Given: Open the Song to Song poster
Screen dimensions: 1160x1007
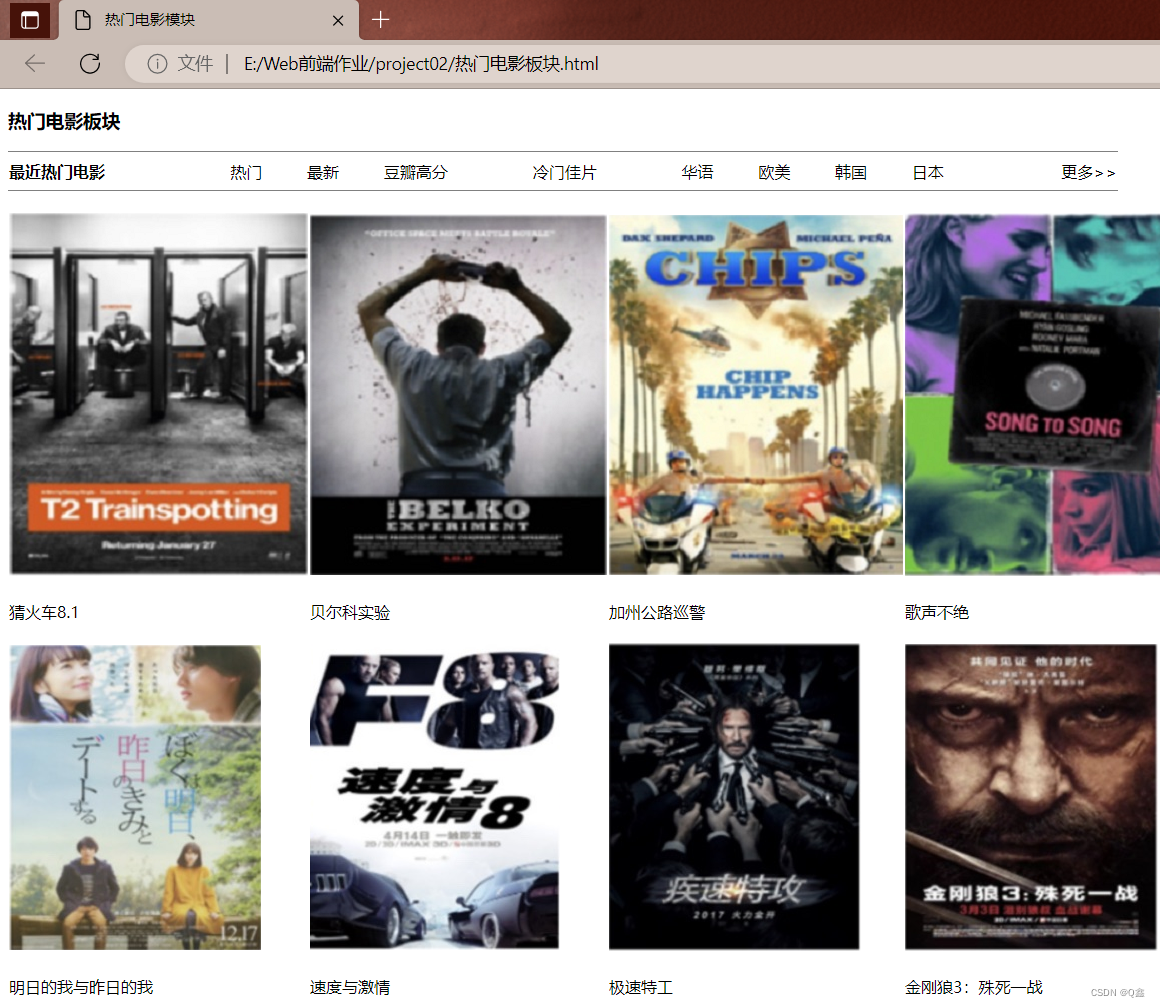Looking at the screenshot, I should [1032, 394].
